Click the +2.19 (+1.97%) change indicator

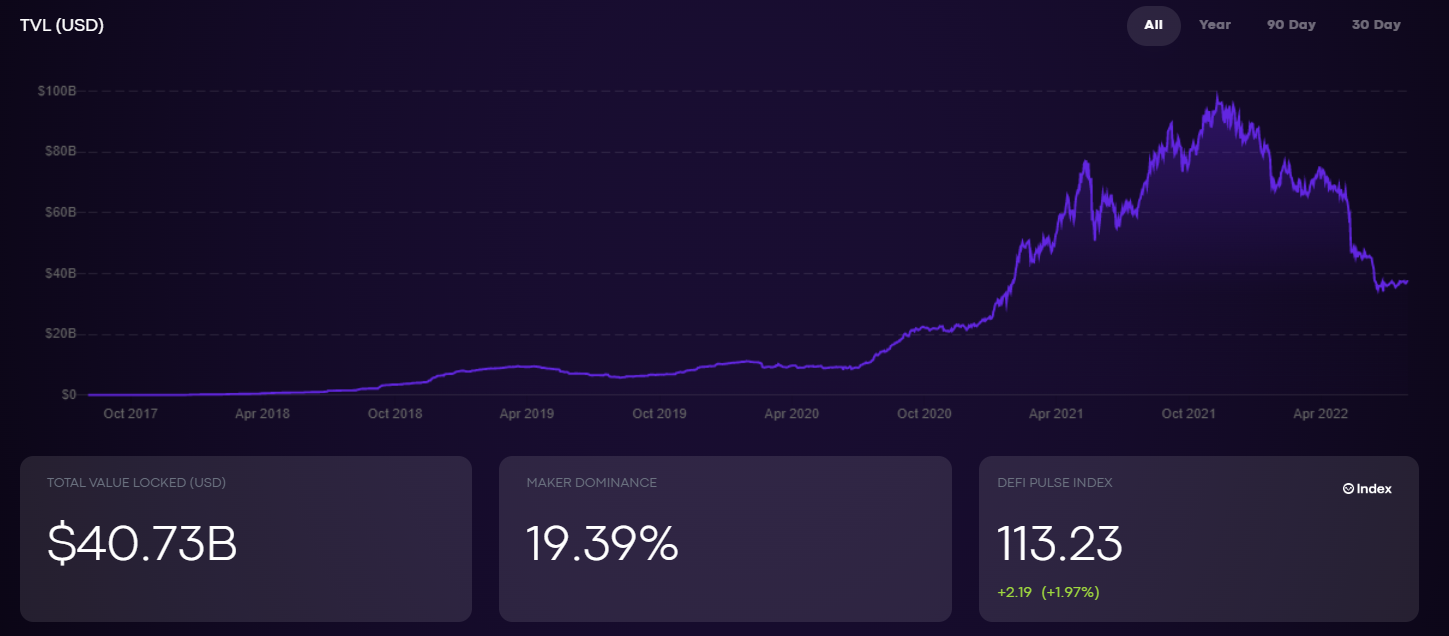pos(1048,592)
